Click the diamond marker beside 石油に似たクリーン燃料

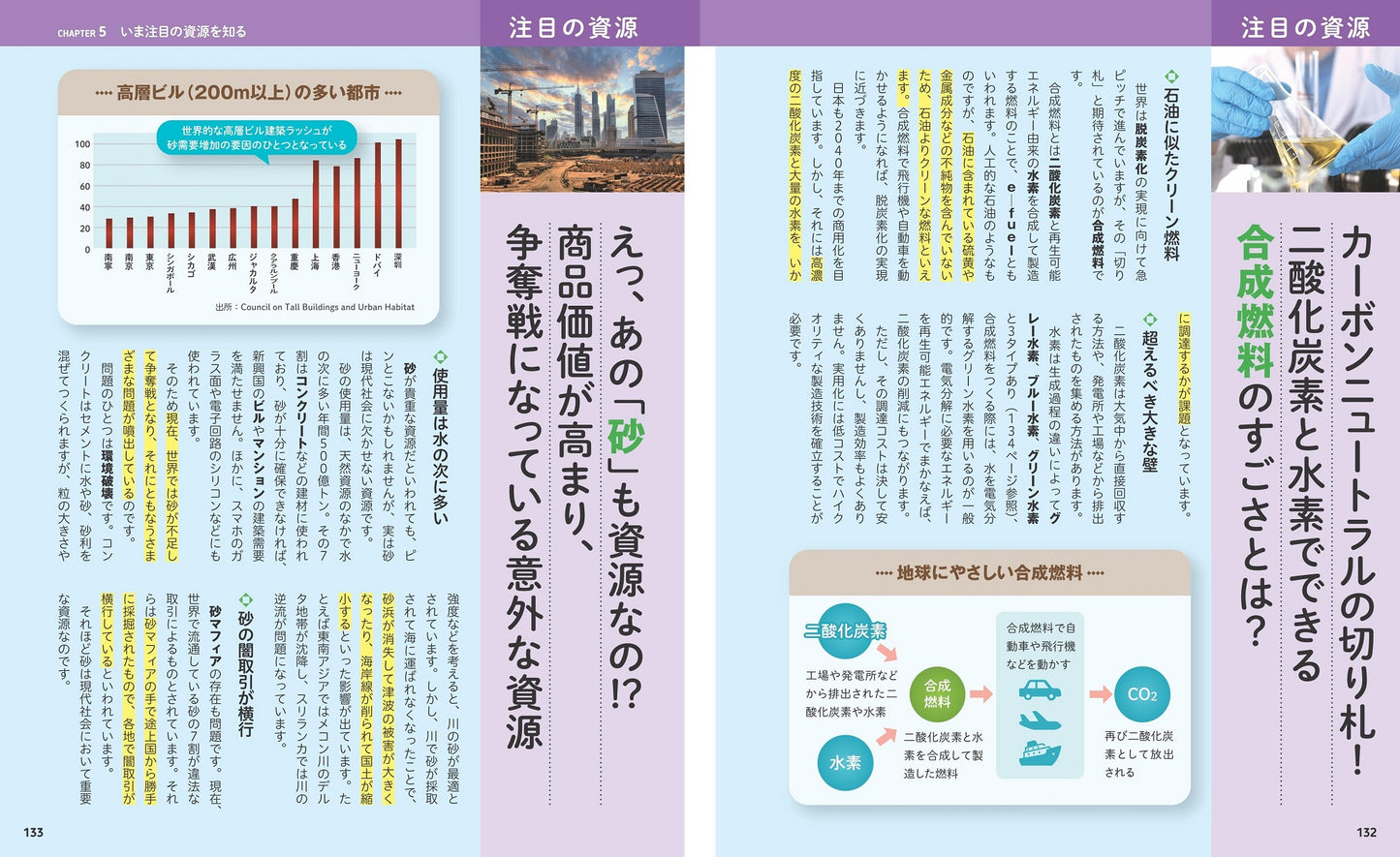tap(1170, 76)
